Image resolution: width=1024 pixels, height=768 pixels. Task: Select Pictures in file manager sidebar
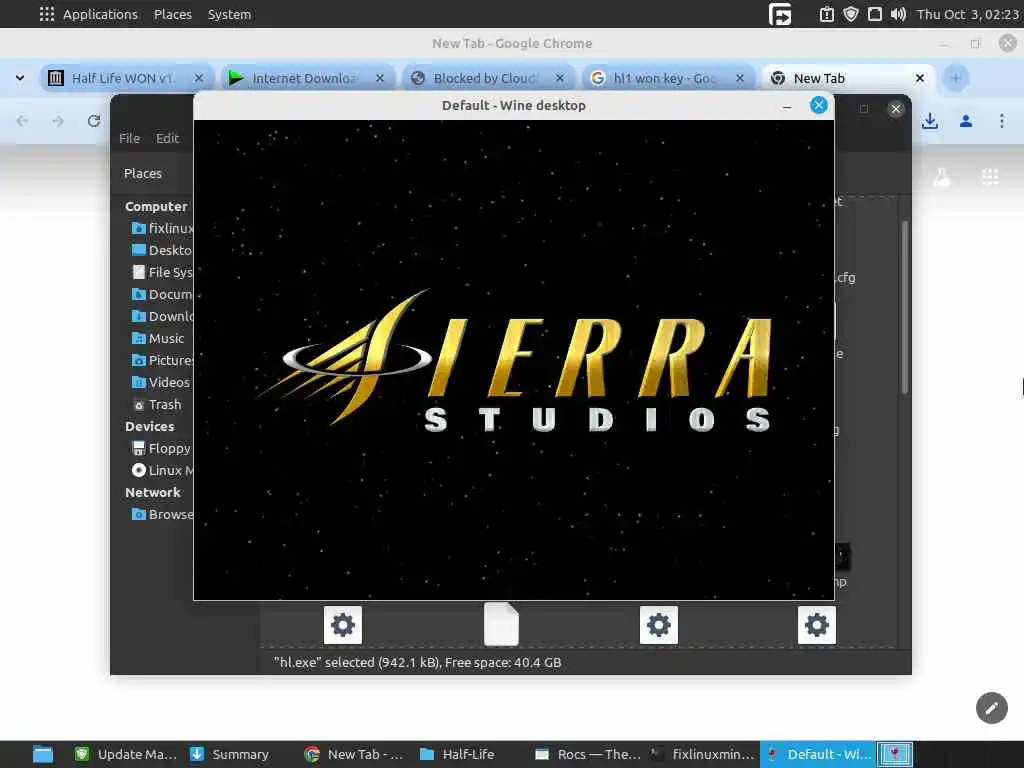pyautogui.click(x=162, y=360)
